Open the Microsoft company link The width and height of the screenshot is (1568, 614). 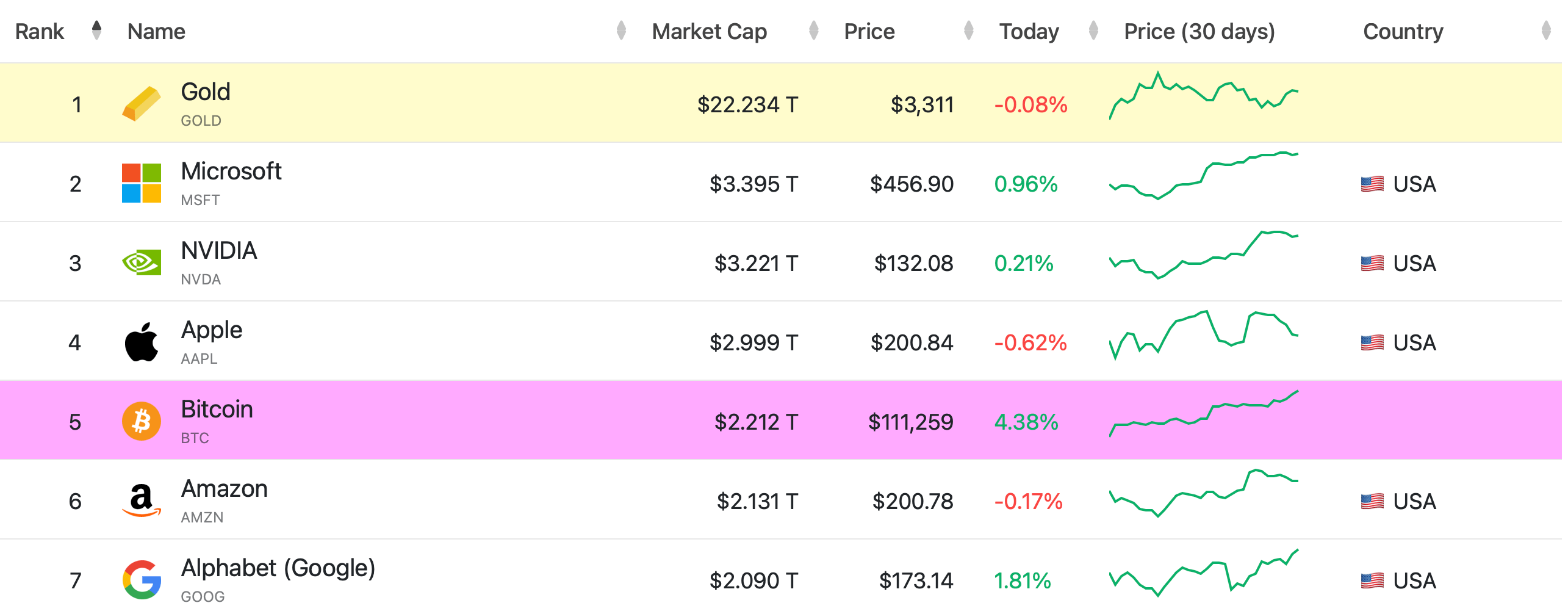[231, 171]
